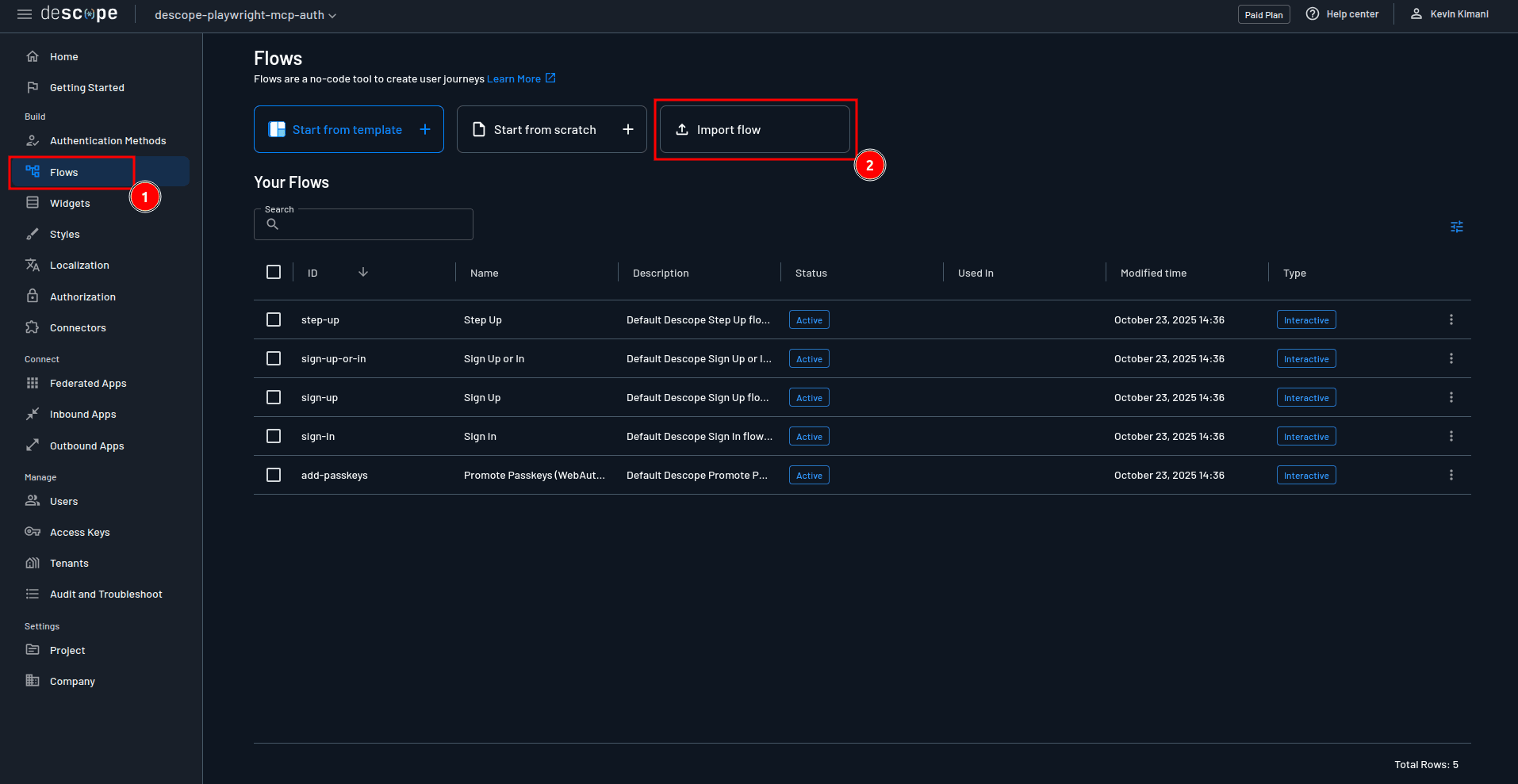Open the Learn More link about flows
The height and width of the screenshot is (784, 1518).
click(x=515, y=78)
